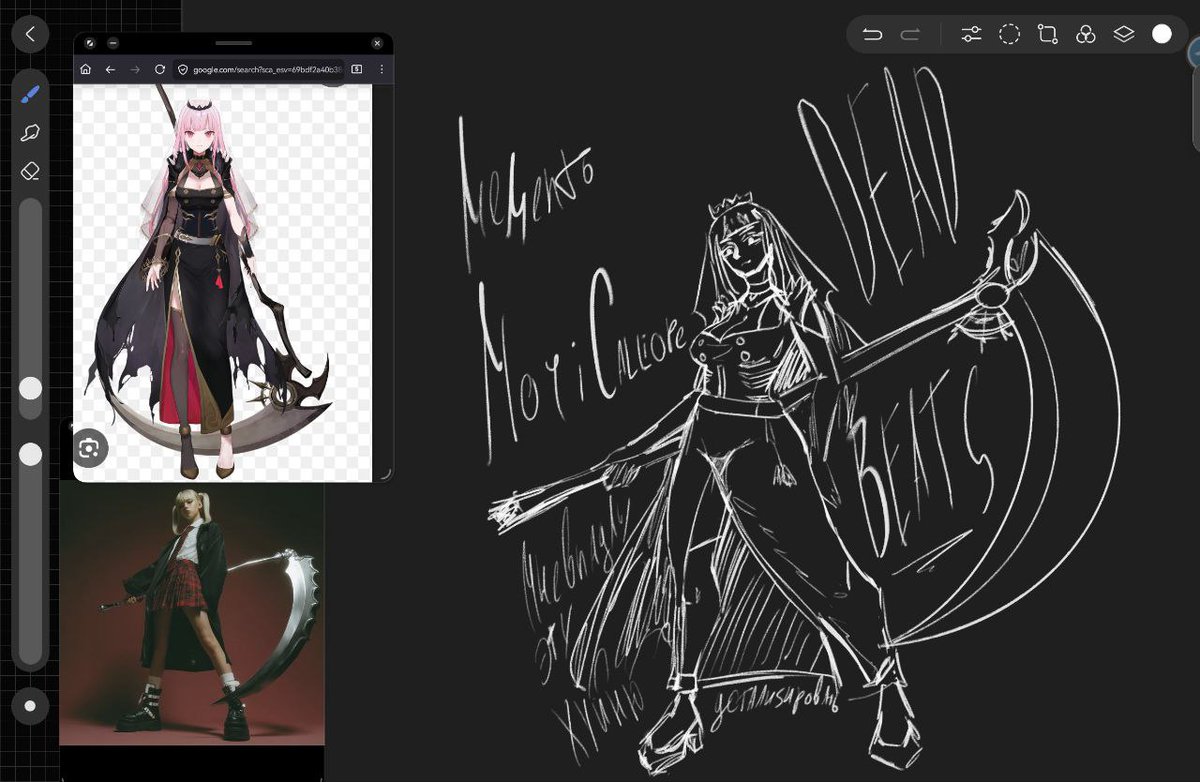The width and height of the screenshot is (1200, 782).
Task: Open the browser options menu with three dots
Action: pos(381,69)
